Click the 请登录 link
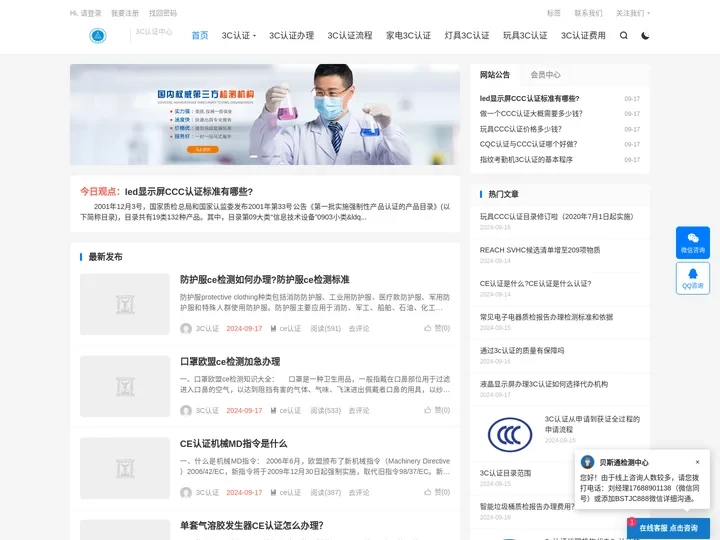This screenshot has width=720, height=540. click(91, 13)
